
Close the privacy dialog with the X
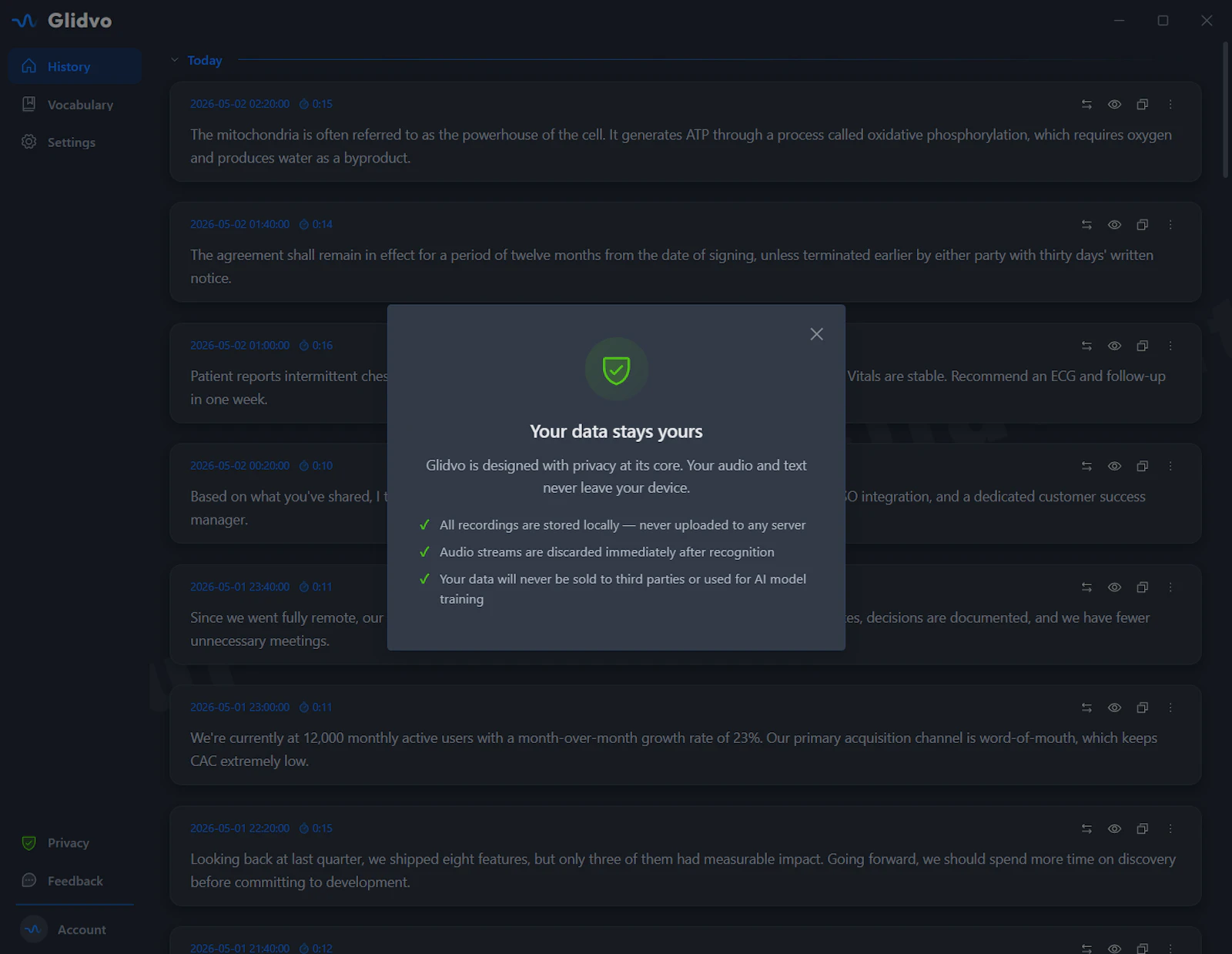[x=816, y=333]
